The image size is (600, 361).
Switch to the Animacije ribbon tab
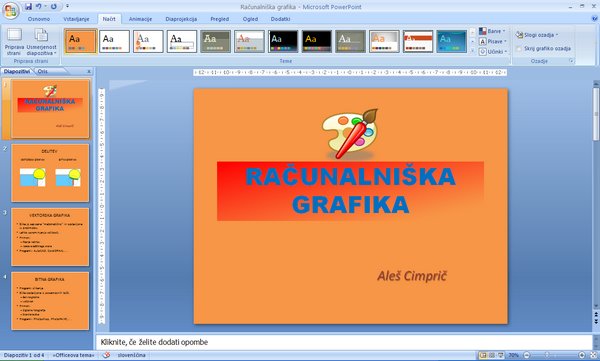pyautogui.click(x=140, y=19)
